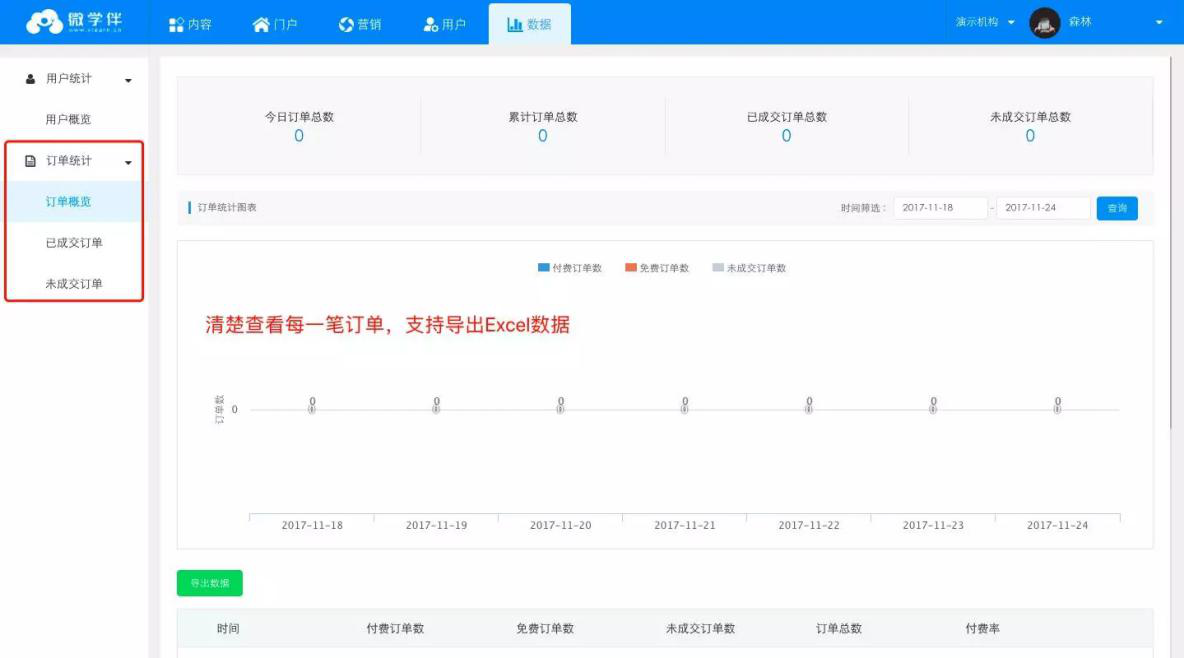Click the 已成交订单总数 value
This screenshot has width=1184, height=658.
coord(786,136)
